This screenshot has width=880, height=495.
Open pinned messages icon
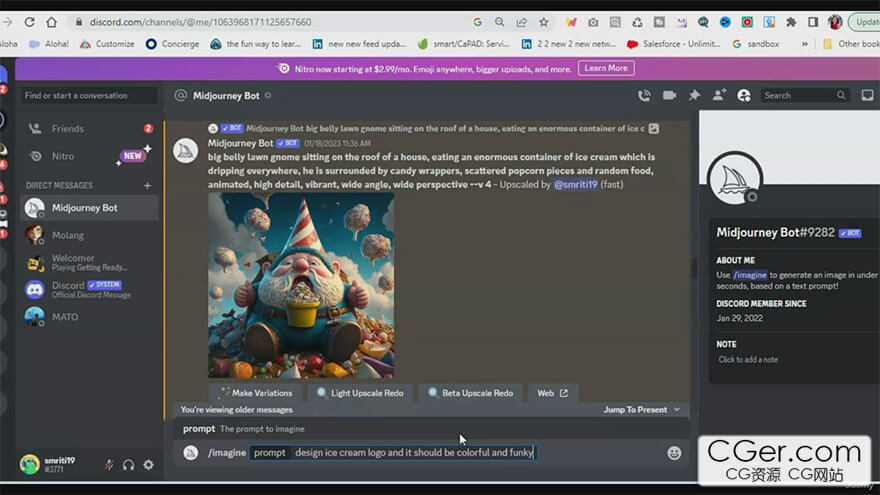694,95
